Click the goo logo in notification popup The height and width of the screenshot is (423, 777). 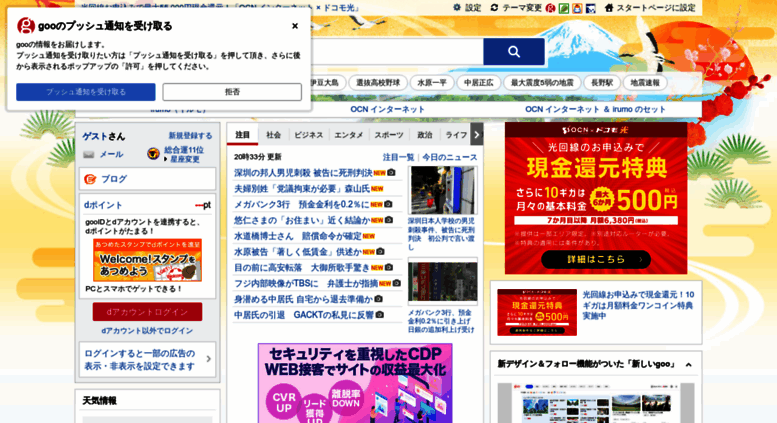click(26, 26)
